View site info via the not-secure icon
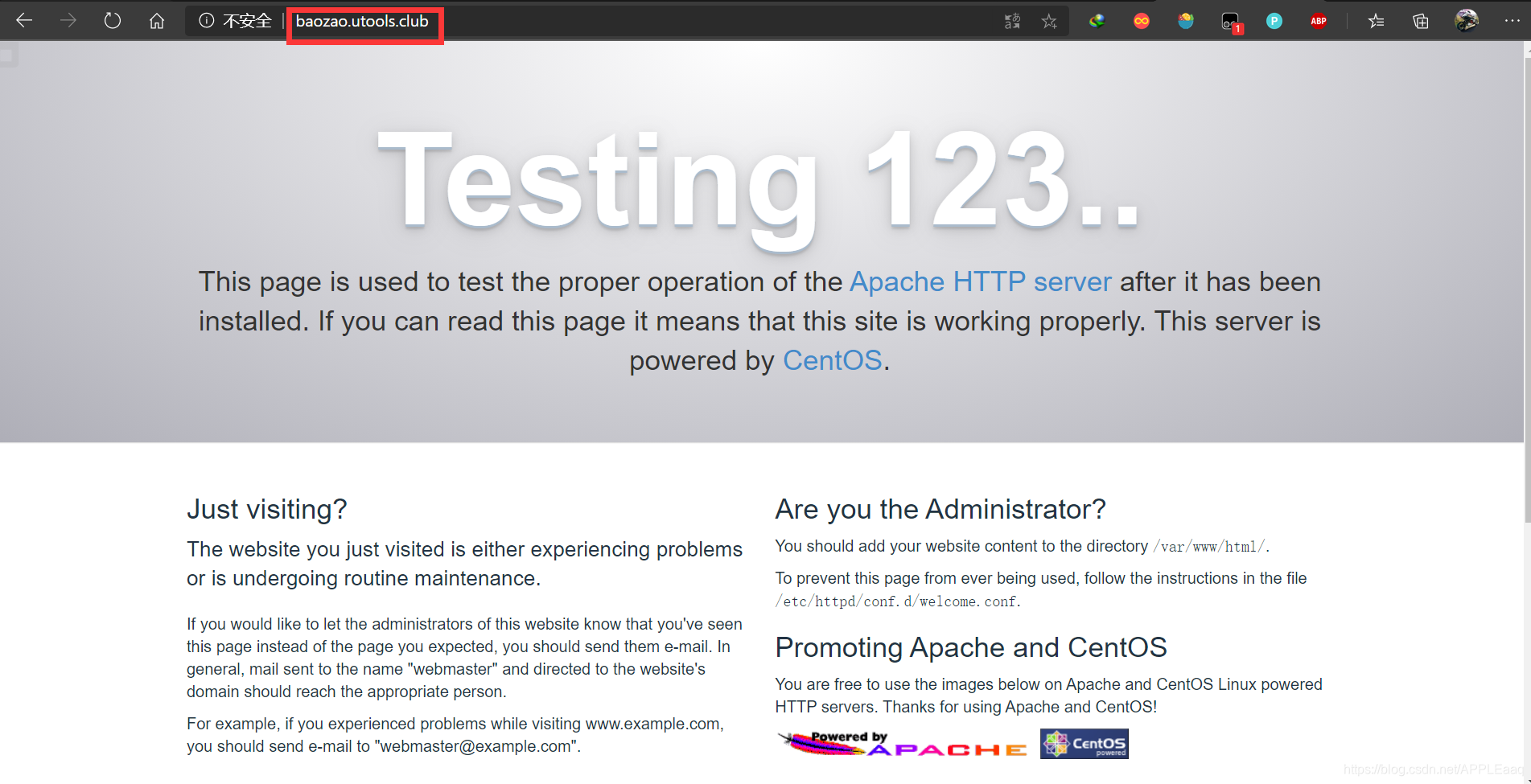This screenshot has width=1531, height=784. (x=206, y=21)
